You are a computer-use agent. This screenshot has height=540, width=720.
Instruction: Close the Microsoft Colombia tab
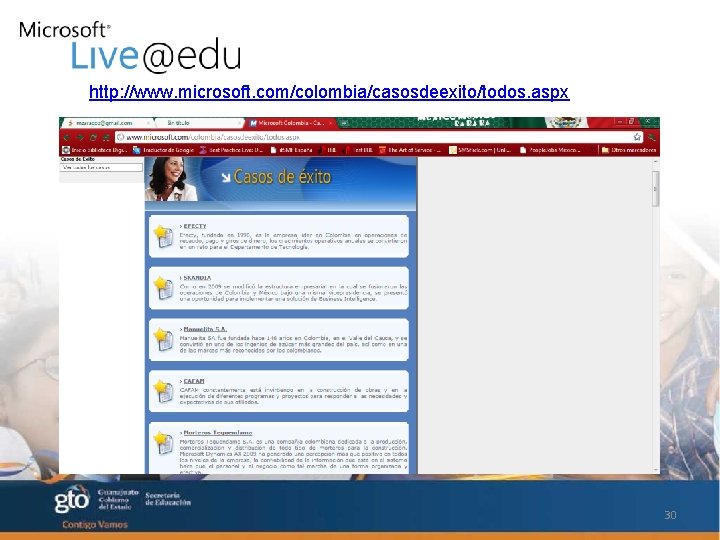(330, 123)
